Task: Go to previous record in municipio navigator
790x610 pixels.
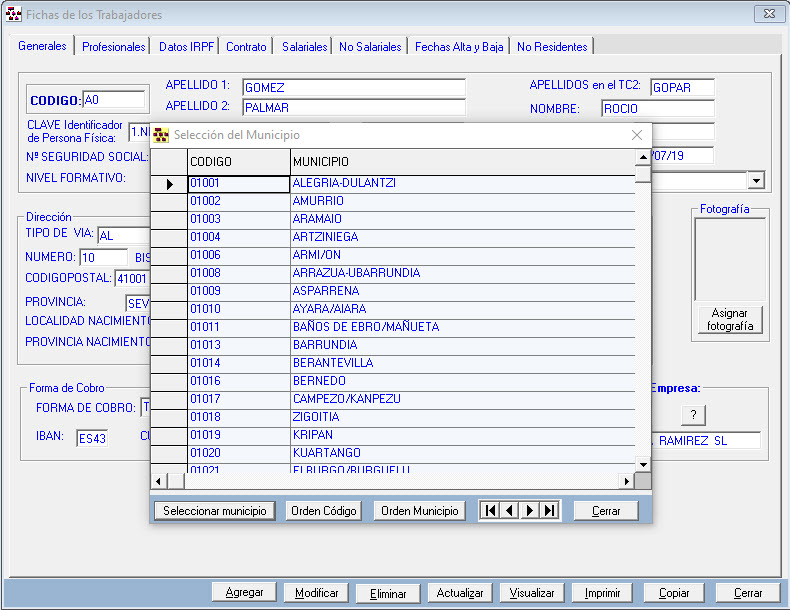Action: coord(509,511)
